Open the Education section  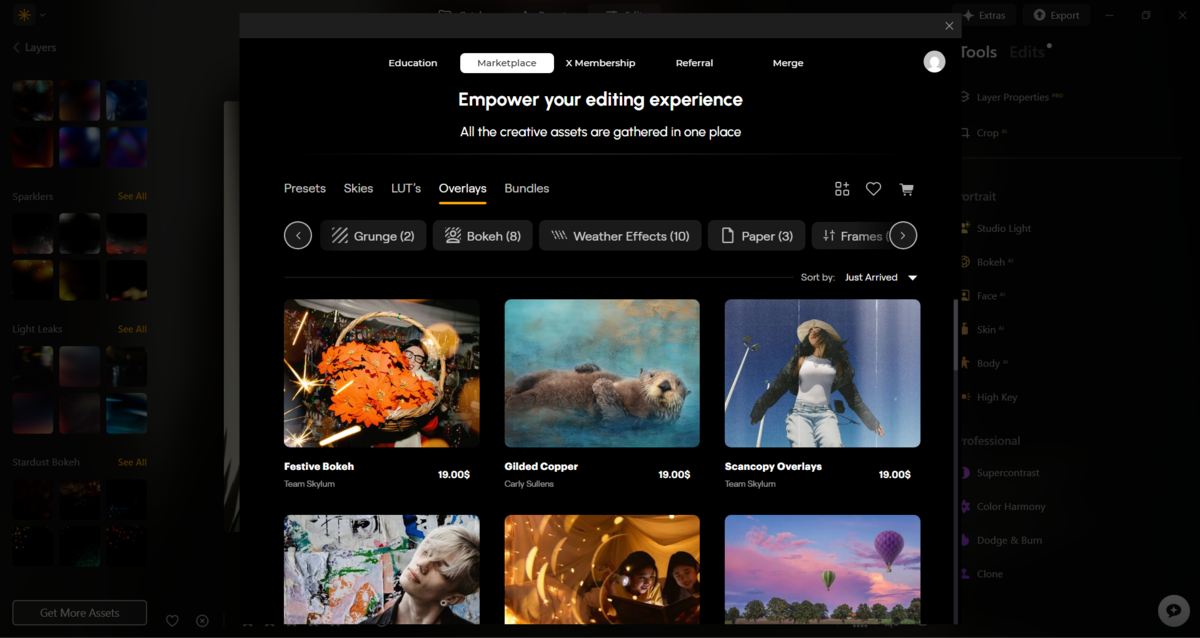pyautogui.click(x=412, y=62)
